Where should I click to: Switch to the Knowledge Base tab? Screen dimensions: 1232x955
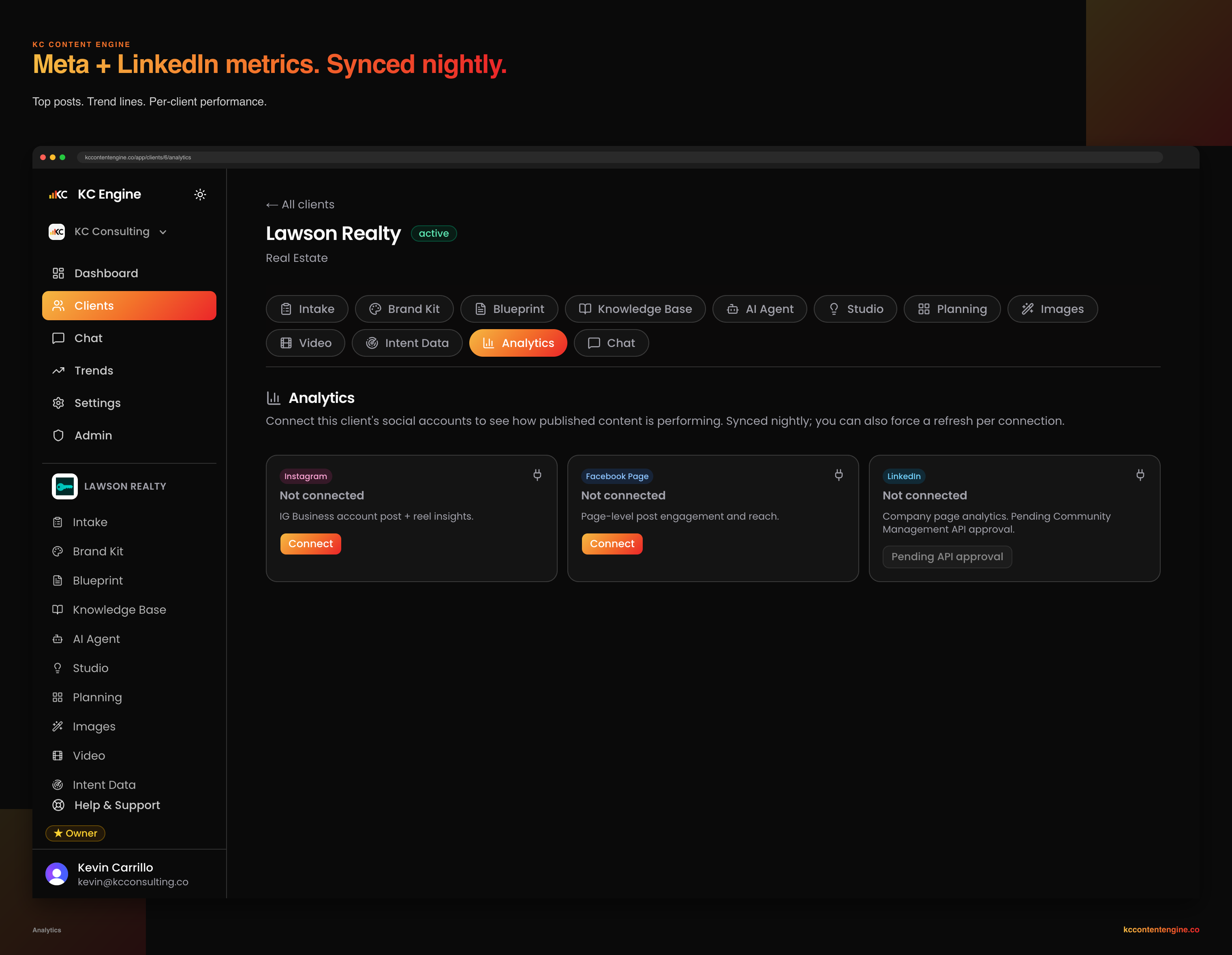[635, 309]
